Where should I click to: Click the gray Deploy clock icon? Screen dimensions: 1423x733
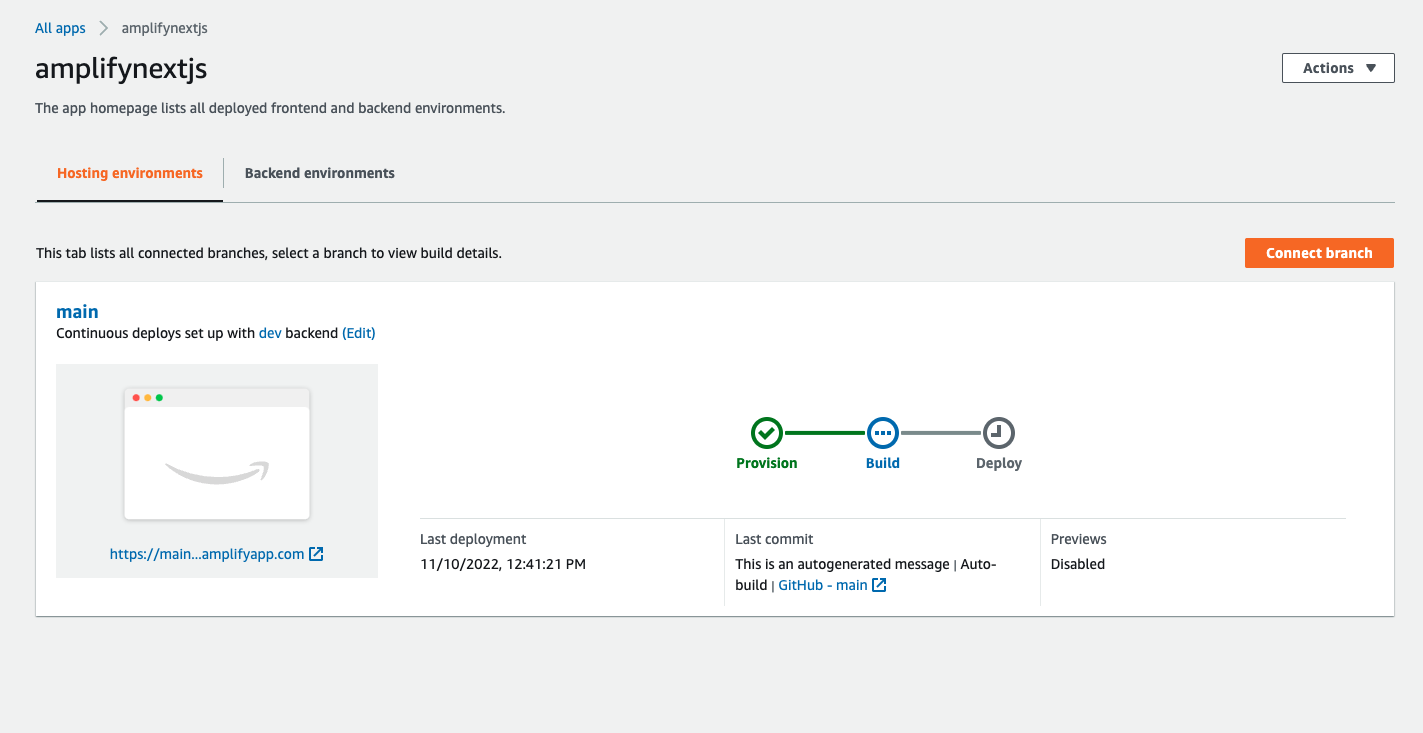point(999,433)
